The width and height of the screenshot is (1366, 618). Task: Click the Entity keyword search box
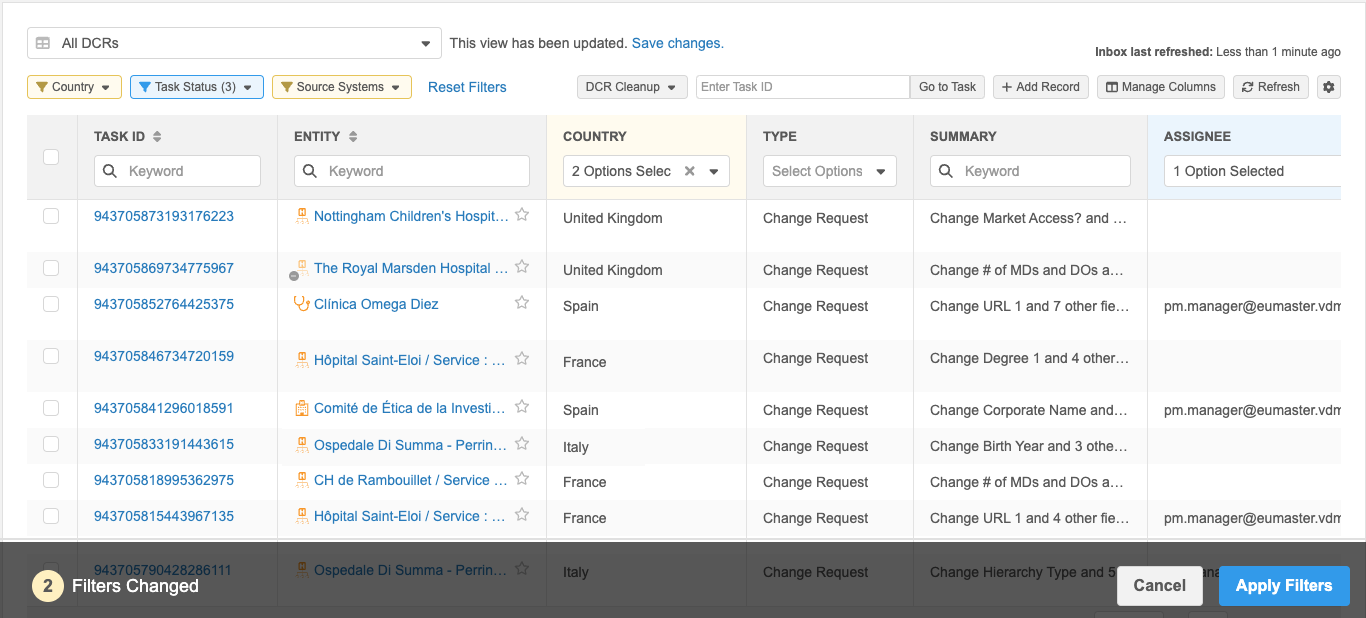tap(411, 171)
